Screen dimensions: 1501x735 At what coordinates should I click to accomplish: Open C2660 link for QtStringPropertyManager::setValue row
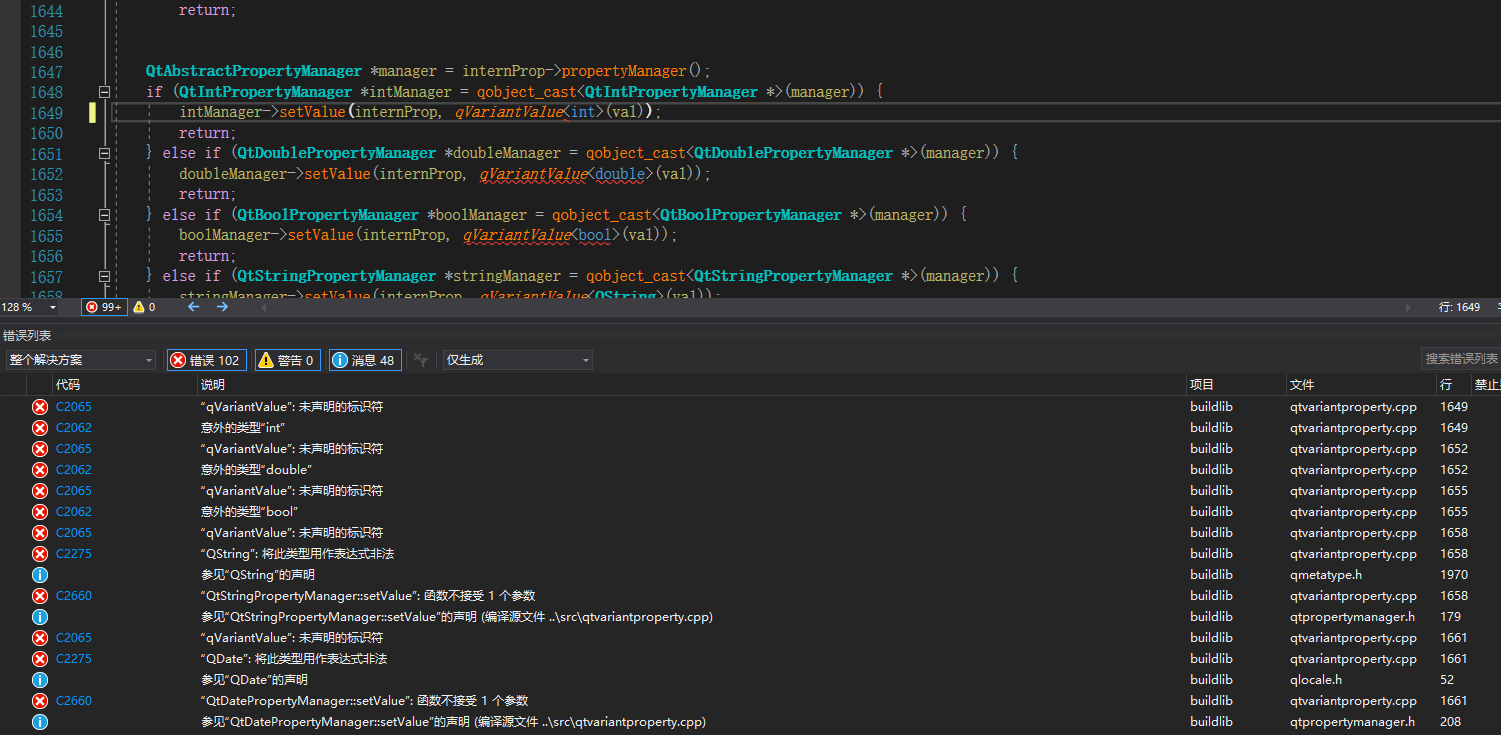[74, 596]
